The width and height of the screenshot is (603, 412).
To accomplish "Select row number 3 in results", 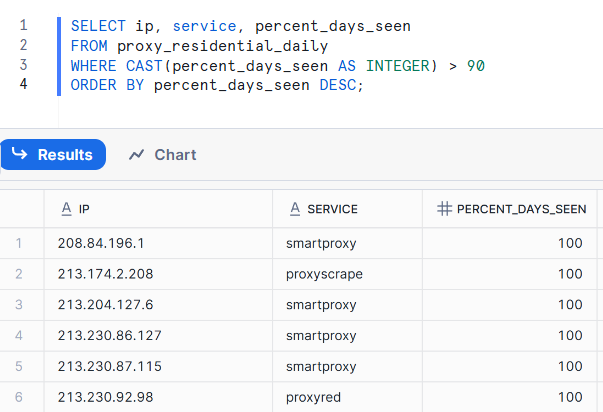I will 18,305.
